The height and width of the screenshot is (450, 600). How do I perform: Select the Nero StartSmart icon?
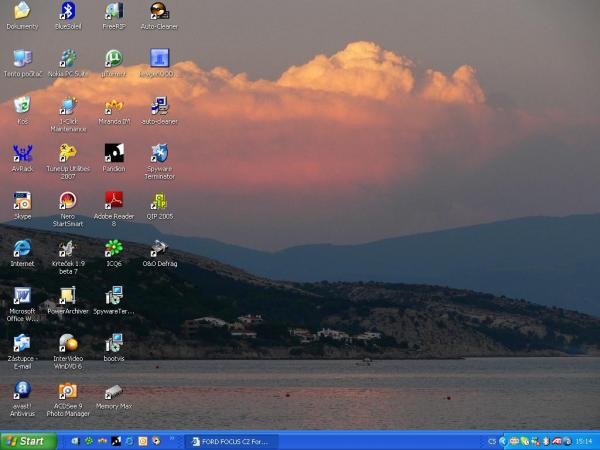[x=68, y=201]
